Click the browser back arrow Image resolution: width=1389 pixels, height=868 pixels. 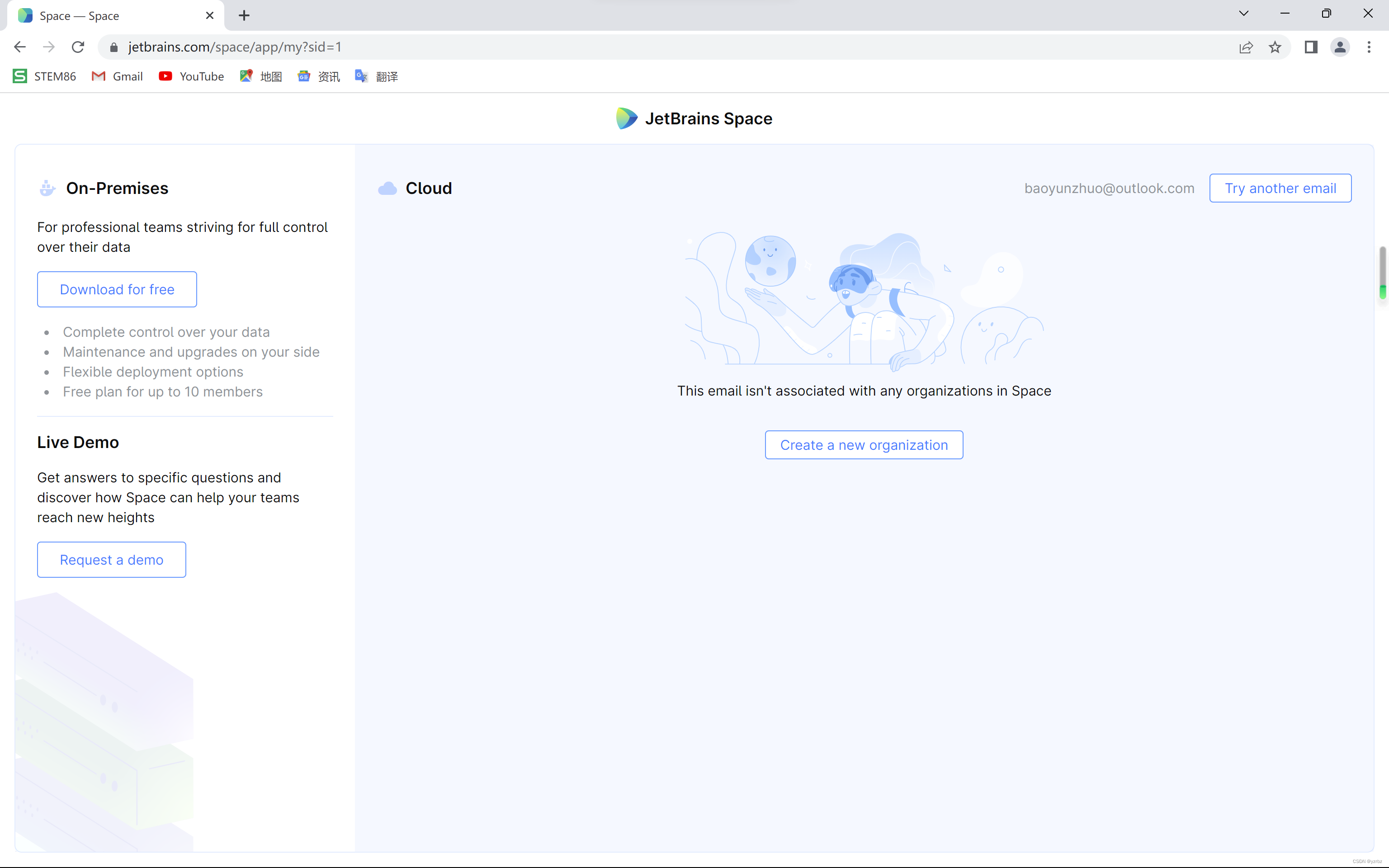(19, 47)
